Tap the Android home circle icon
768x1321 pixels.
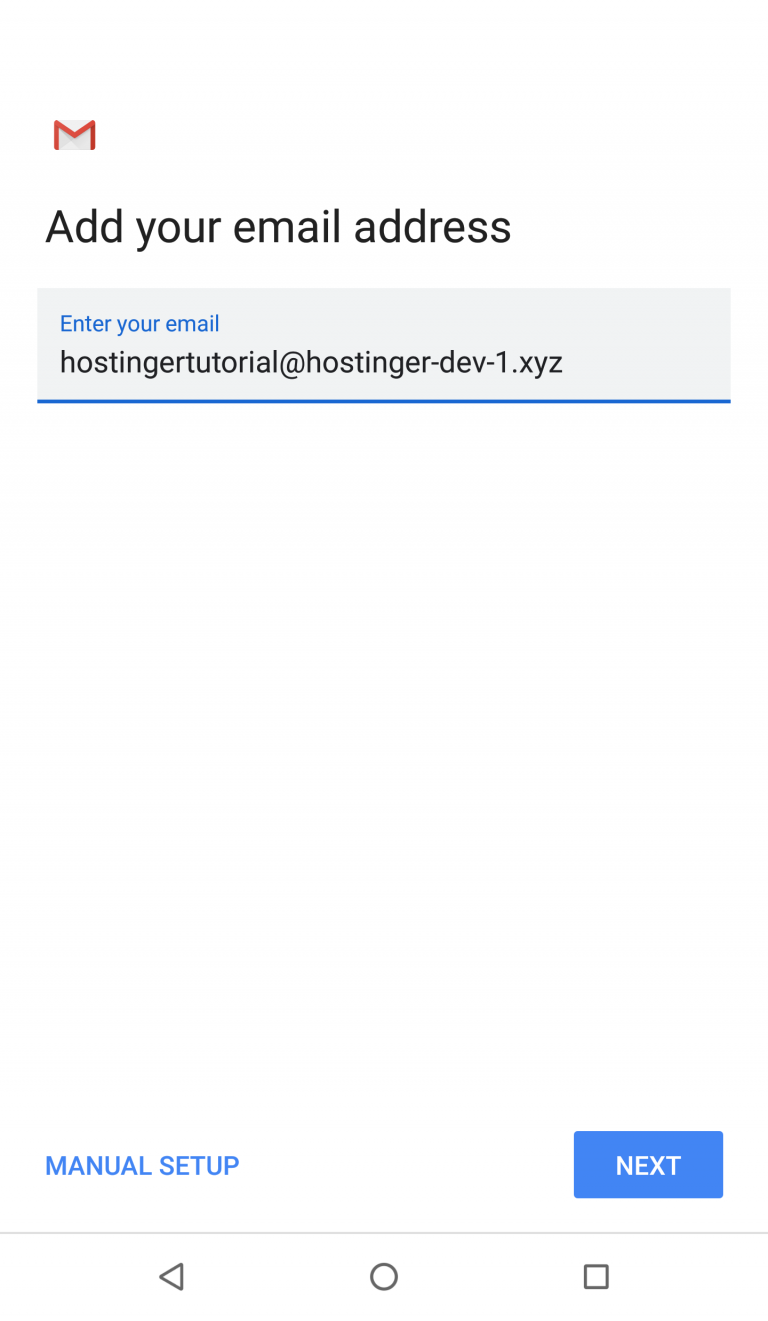pos(384,1276)
